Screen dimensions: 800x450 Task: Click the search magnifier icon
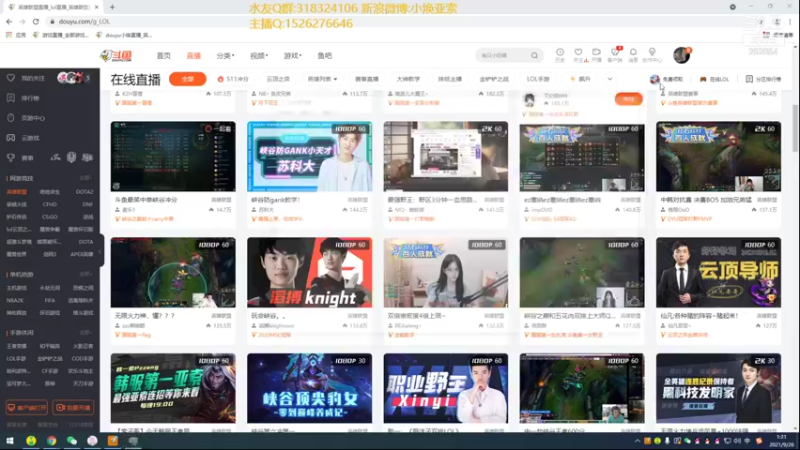click(534, 55)
